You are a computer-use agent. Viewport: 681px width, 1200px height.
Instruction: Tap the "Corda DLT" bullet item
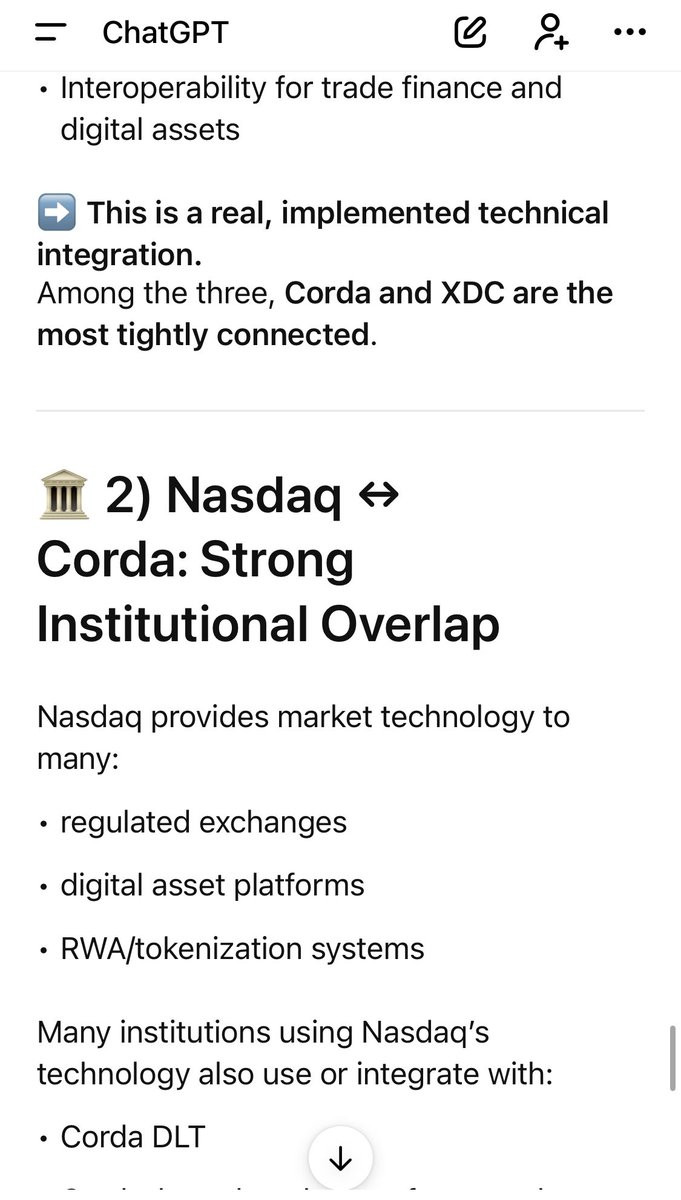click(x=133, y=1137)
